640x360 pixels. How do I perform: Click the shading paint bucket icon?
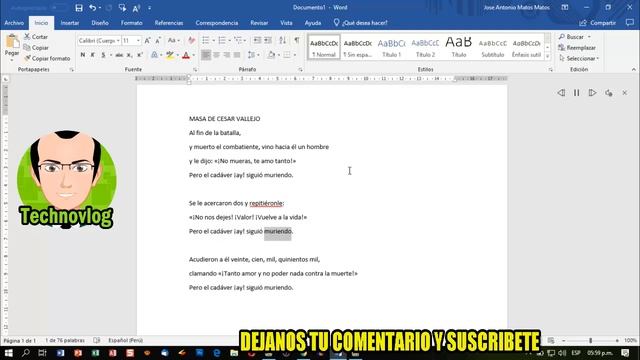pos(271,55)
